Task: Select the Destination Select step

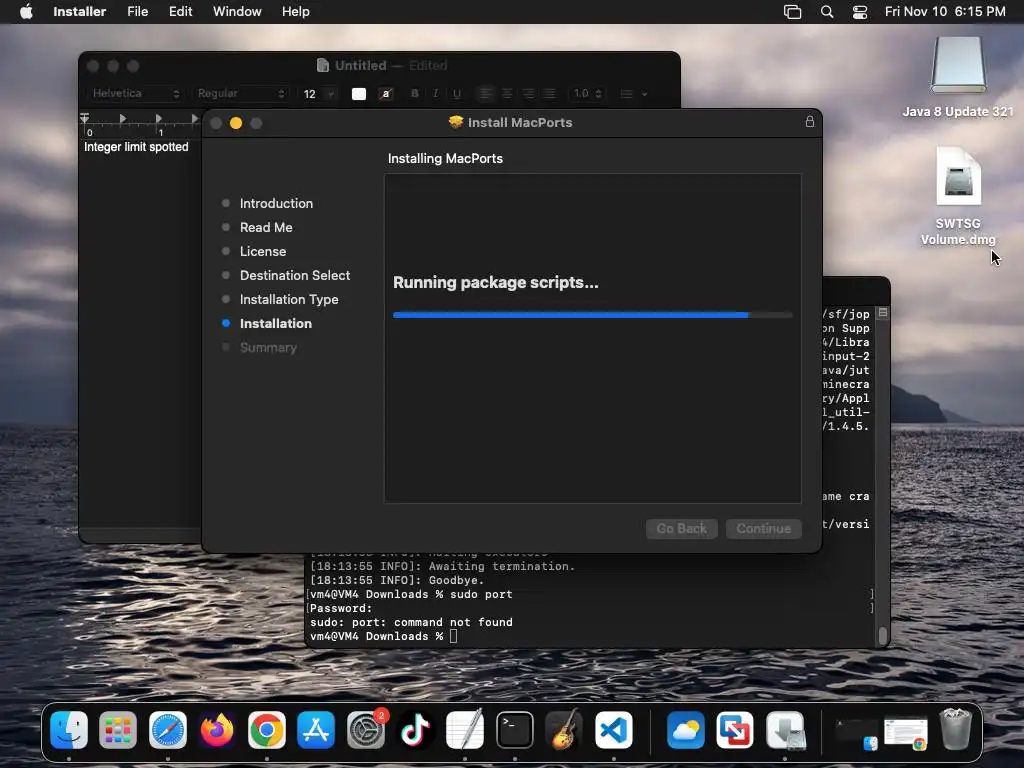Action: (295, 276)
